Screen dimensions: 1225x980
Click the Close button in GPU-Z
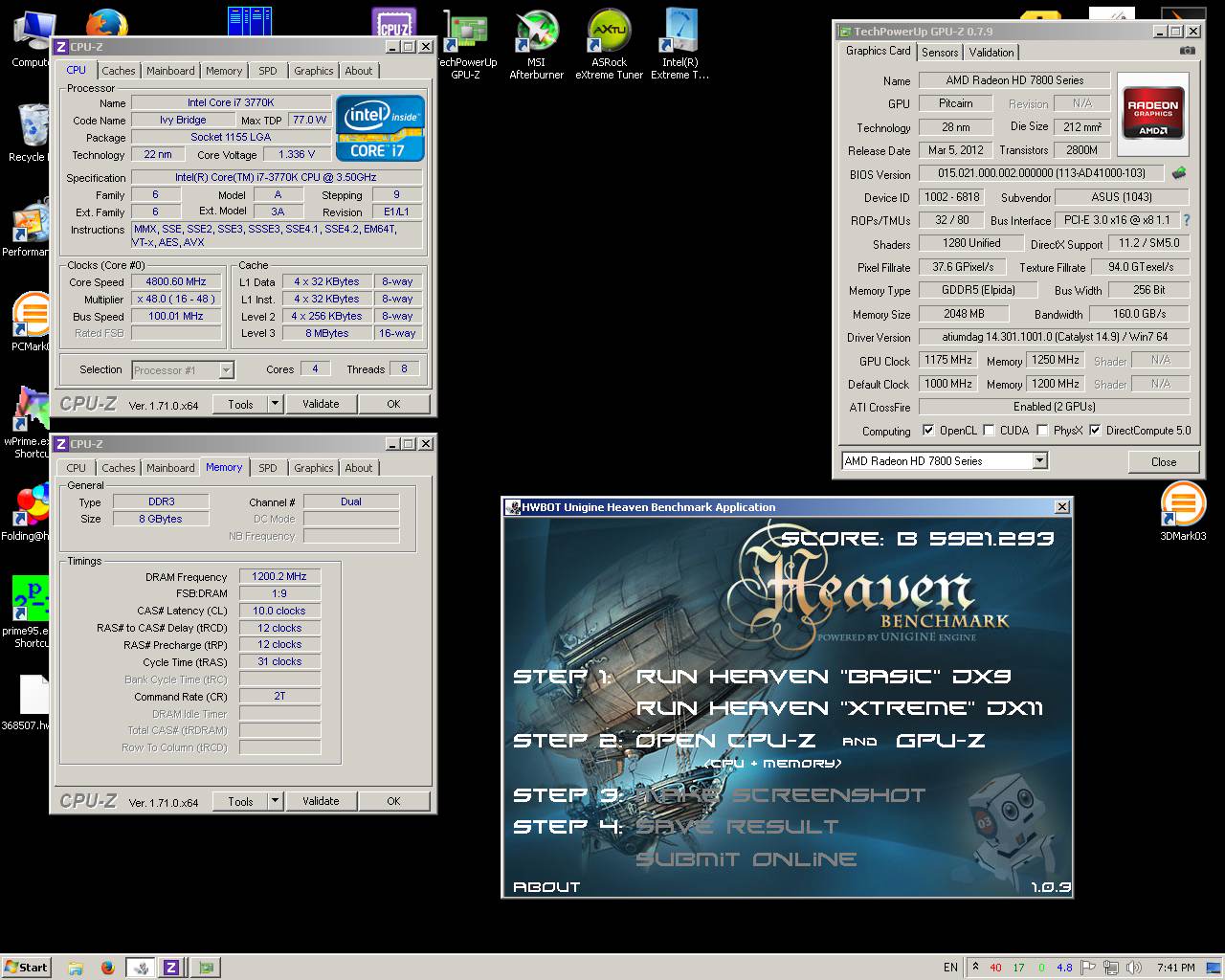[x=1164, y=461]
